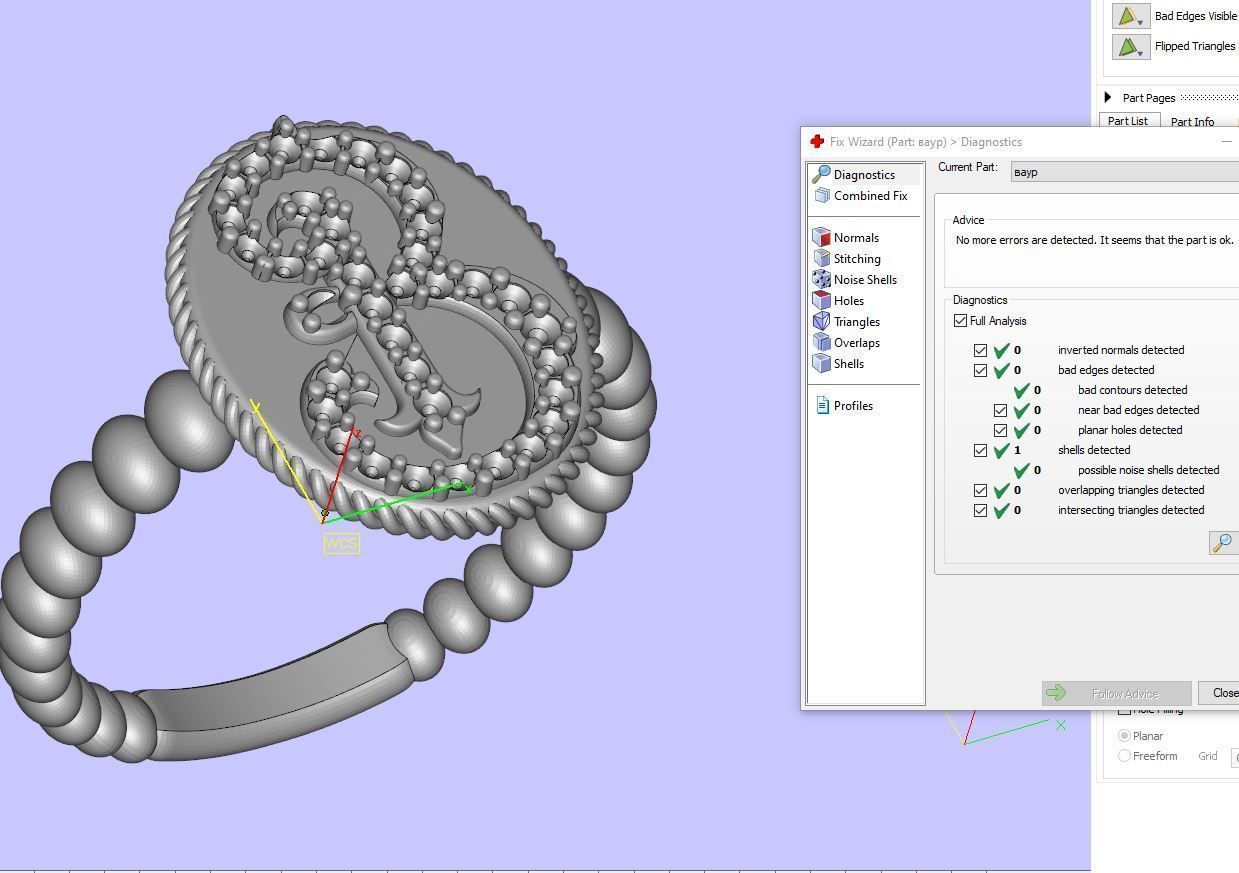The image size is (1239, 873).
Task: Toggle overlapping triangles detected checkbox
Action: coord(980,490)
